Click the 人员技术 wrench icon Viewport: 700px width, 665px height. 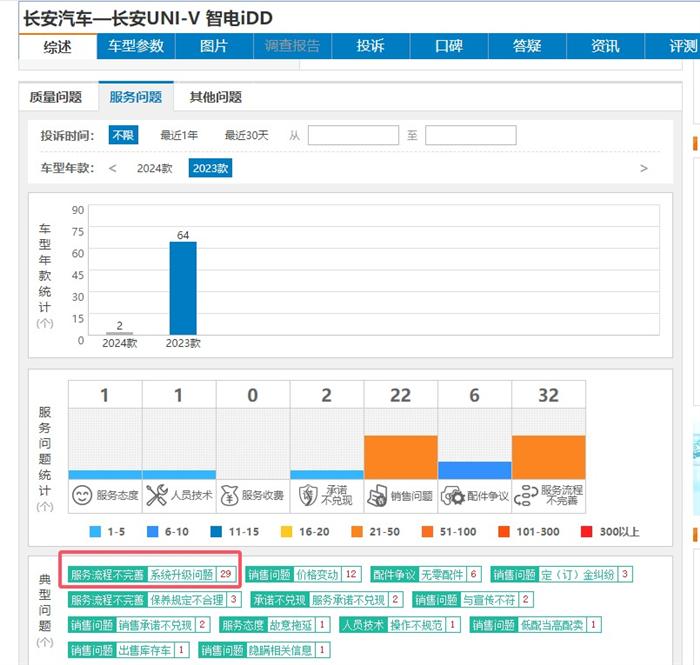point(157,495)
